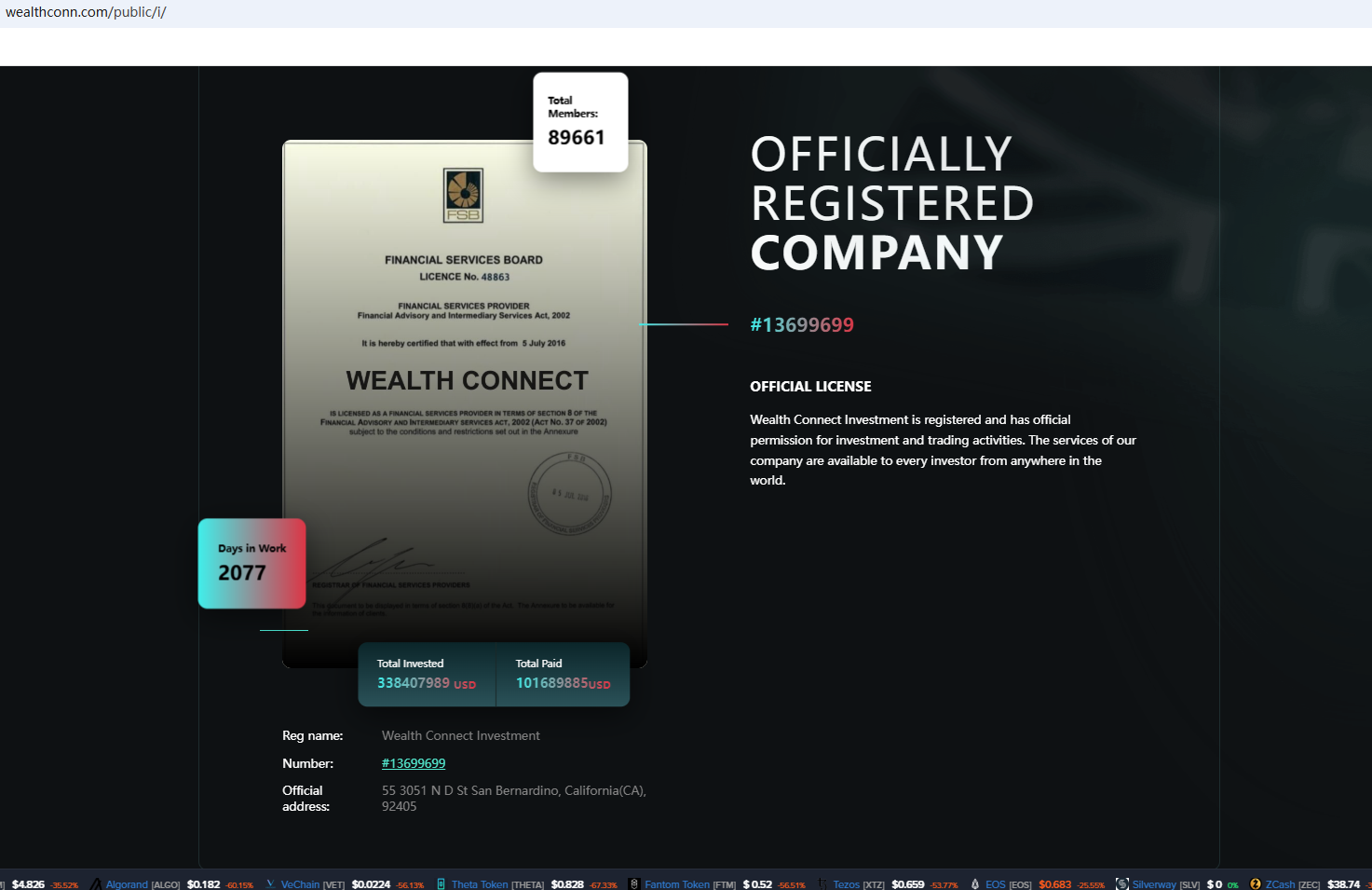Click the EOS logo icon in ticker
This screenshot has height=890, width=1372.
[x=975, y=884]
